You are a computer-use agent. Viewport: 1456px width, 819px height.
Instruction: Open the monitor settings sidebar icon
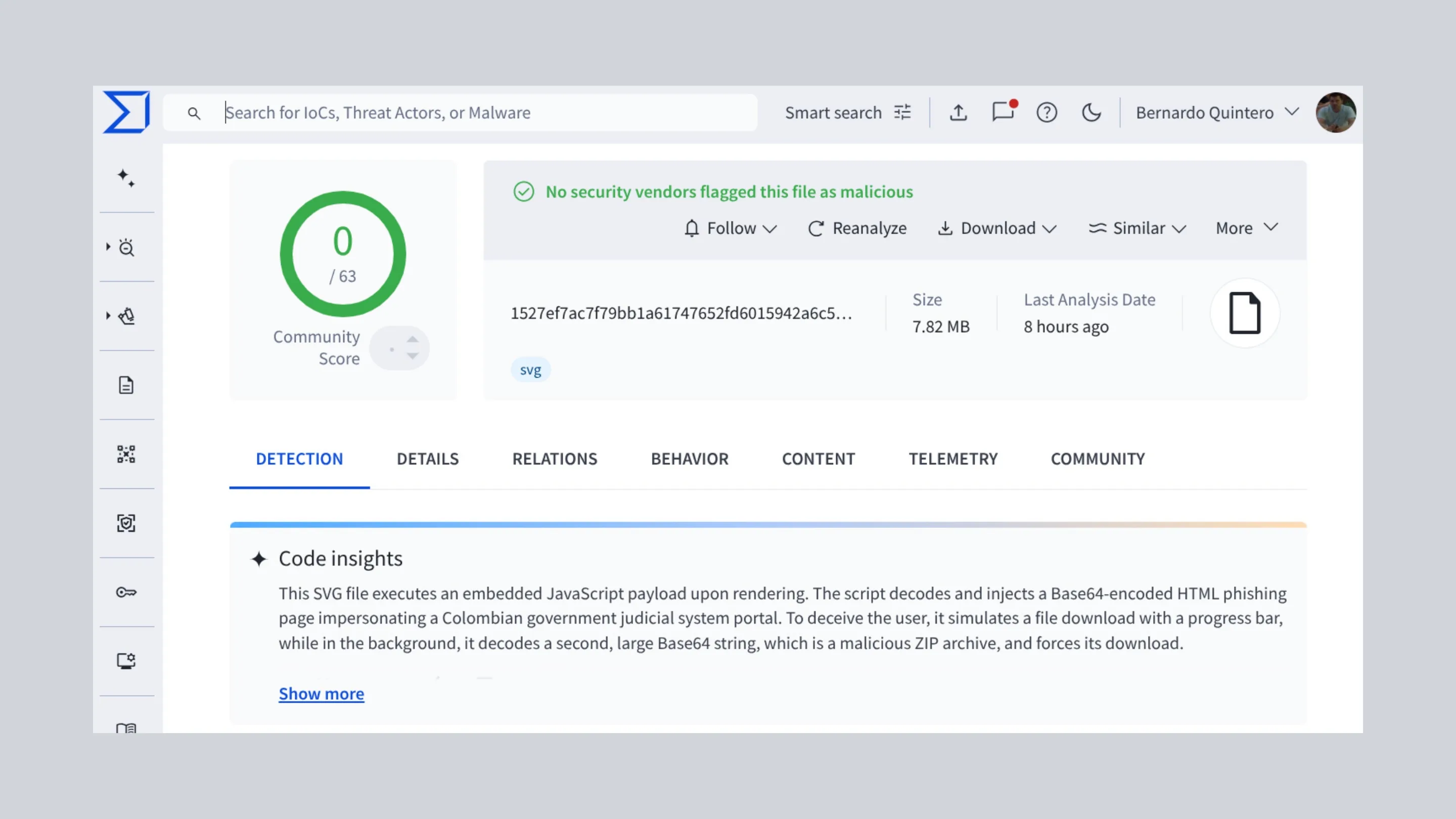126,661
